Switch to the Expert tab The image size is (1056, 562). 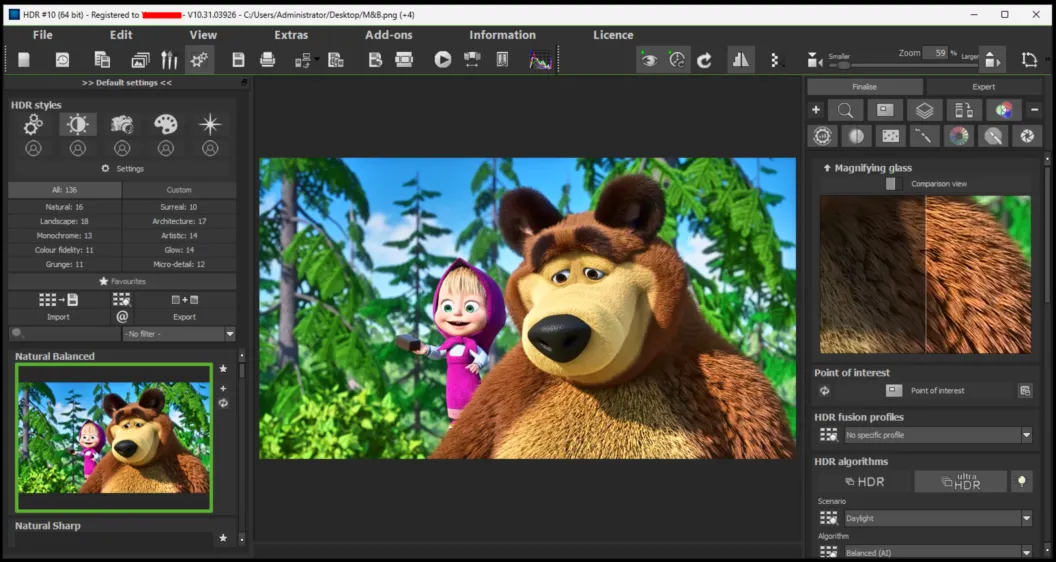pos(983,87)
